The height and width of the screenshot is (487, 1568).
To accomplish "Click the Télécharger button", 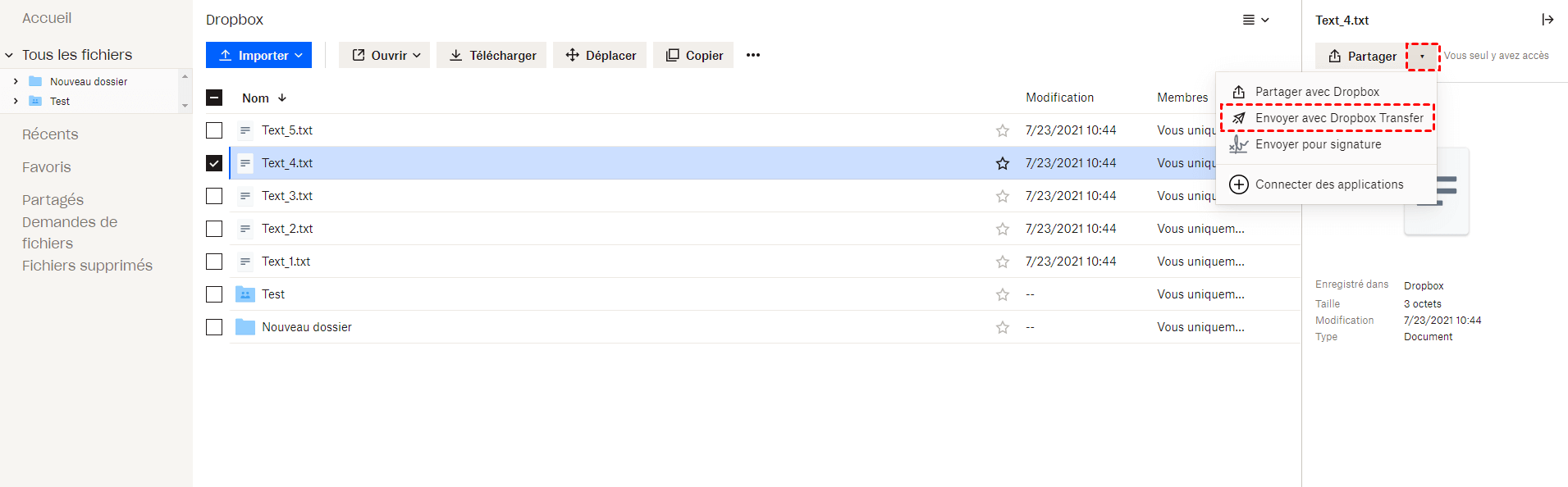I will (x=491, y=55).
